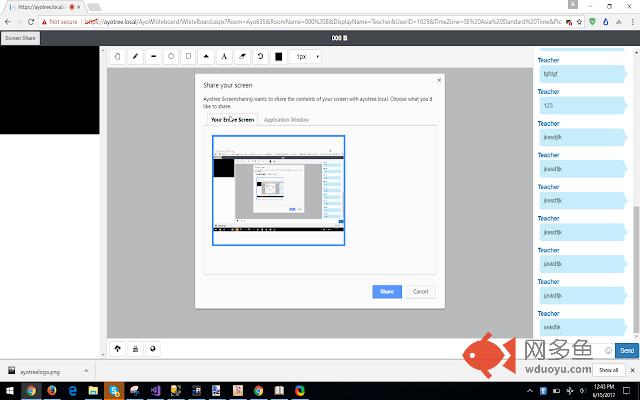Open ayotreelogo.png download options chevron

pos(86,371)
